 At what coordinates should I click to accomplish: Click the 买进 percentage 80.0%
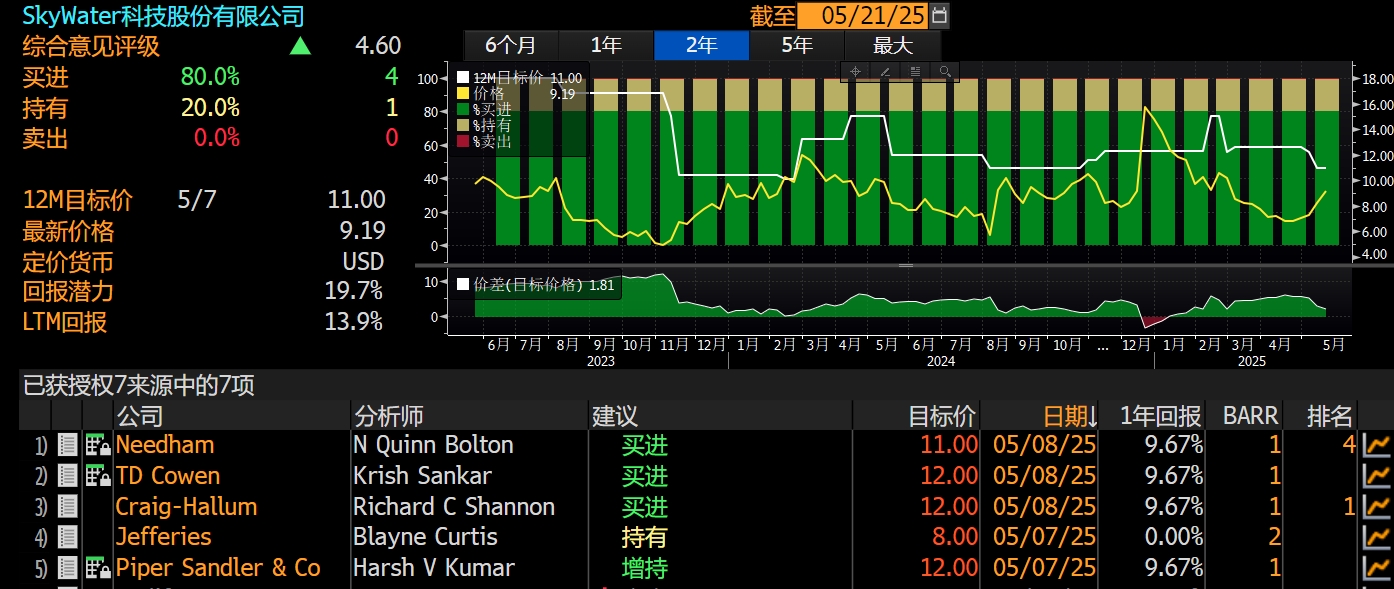pyautogui.click(x=210, y=77)
